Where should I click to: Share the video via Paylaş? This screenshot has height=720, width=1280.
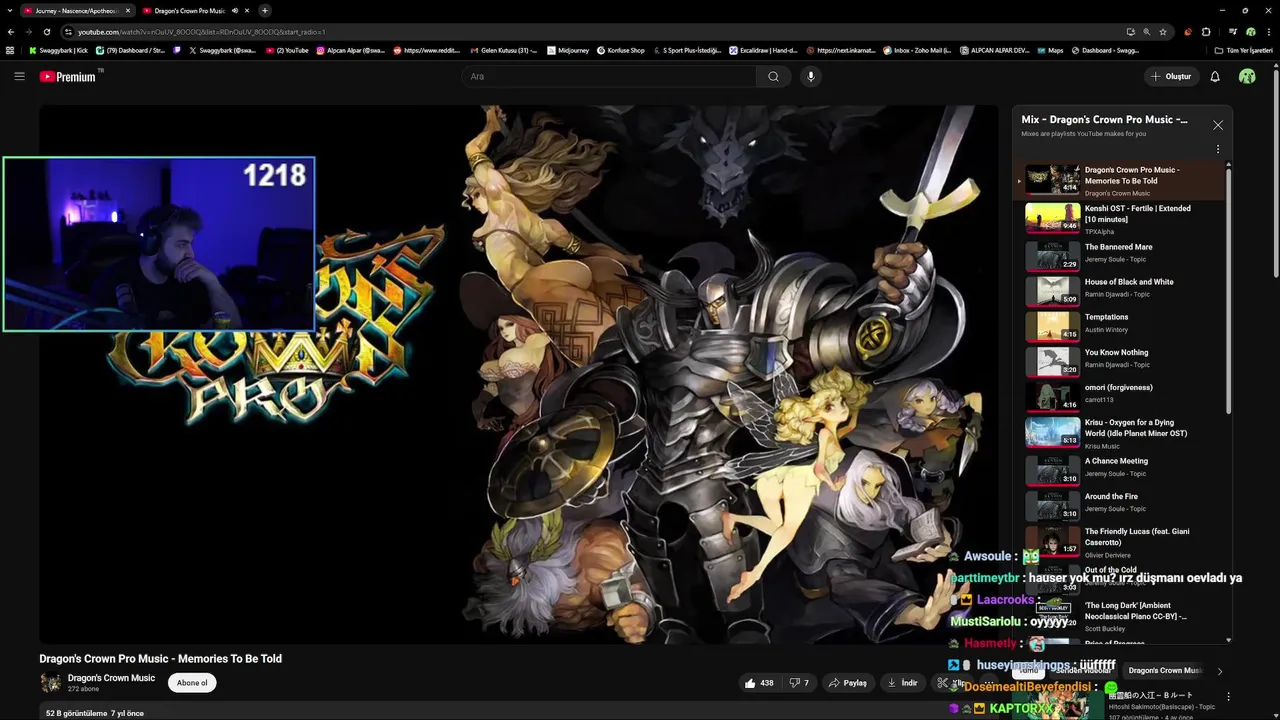click(847, 683)
